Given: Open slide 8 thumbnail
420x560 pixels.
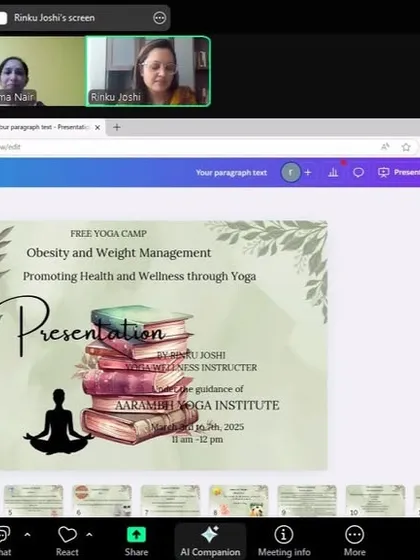Looking at the screenshot, I should [x=239, y=500].
